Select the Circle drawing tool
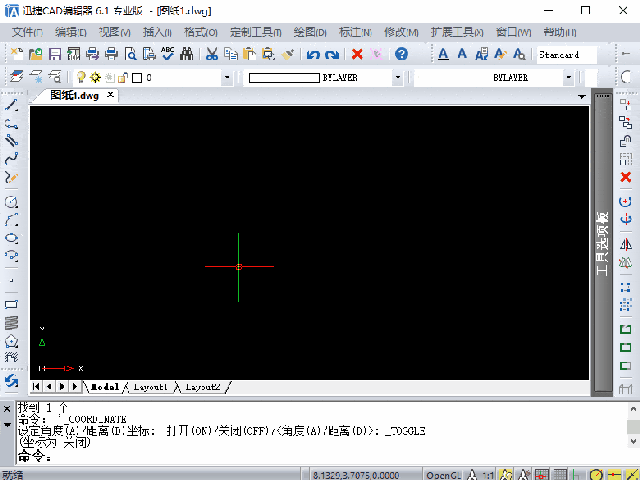This screenshot has height=480, width=640. [x=11, y=202]
